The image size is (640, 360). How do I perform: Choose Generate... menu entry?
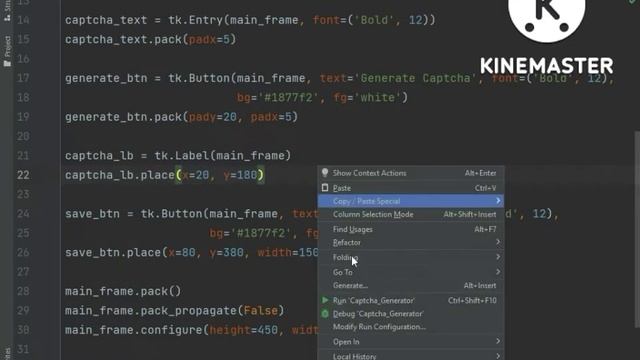[x=411, y=285]
